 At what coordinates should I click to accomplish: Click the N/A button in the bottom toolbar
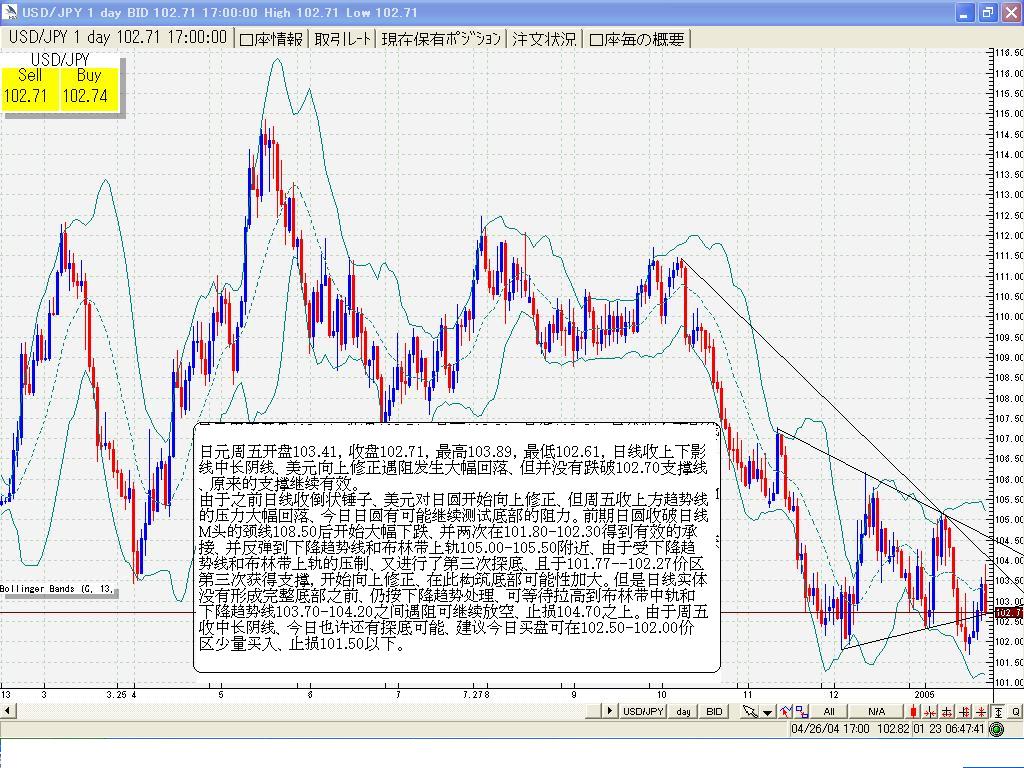876,711
